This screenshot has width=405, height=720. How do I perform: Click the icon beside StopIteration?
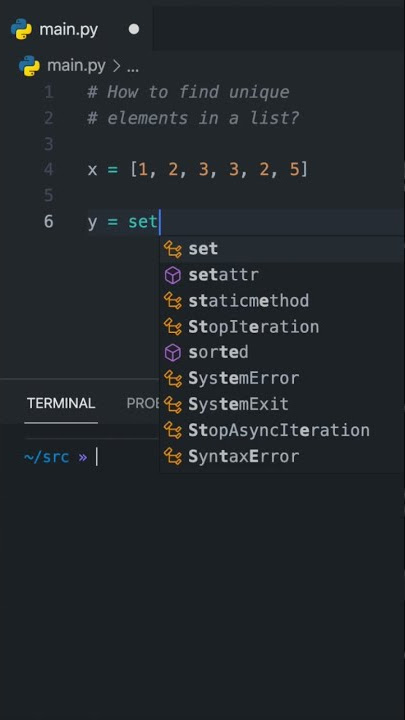pos(173,327)
